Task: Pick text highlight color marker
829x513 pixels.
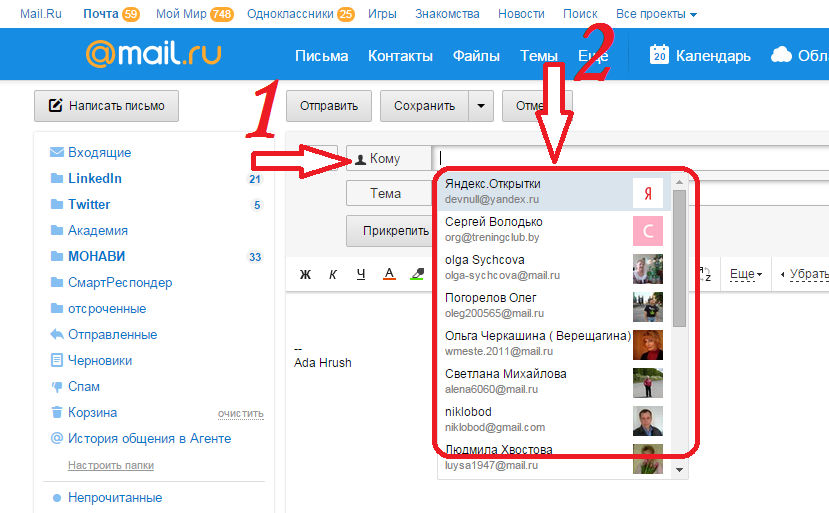Action: 417,274
